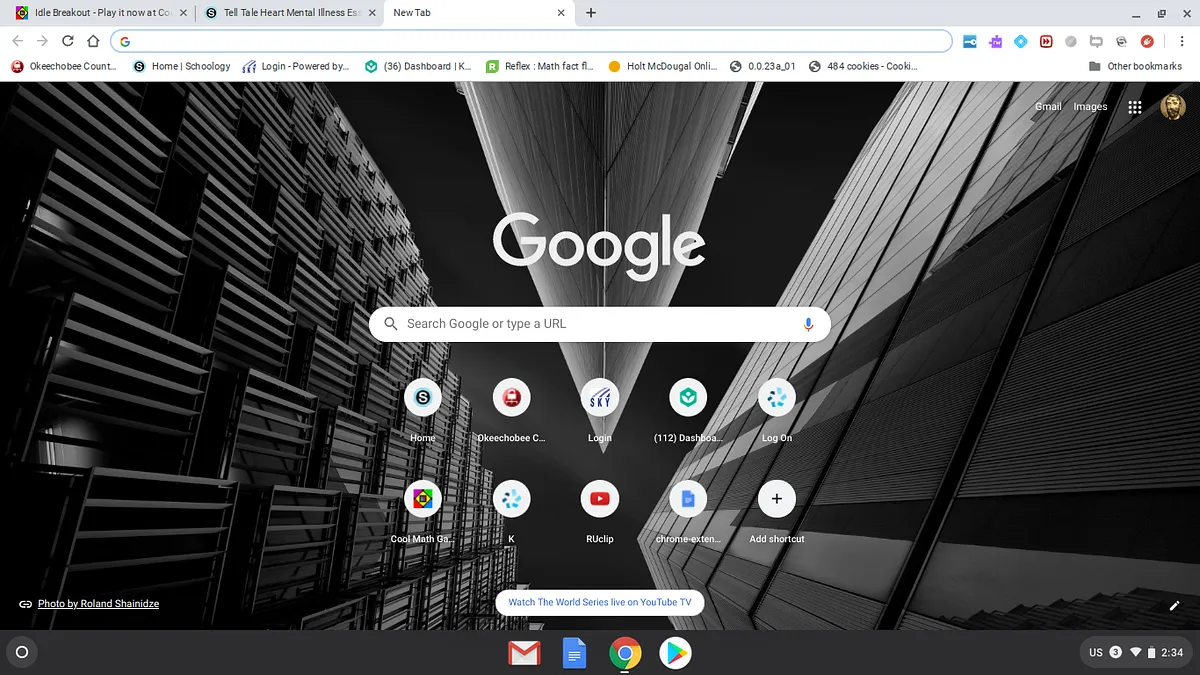This screenshot has height=675, width=1200.
Task: Open the purple puzzle-piece extension
Action: coord(995,41)
